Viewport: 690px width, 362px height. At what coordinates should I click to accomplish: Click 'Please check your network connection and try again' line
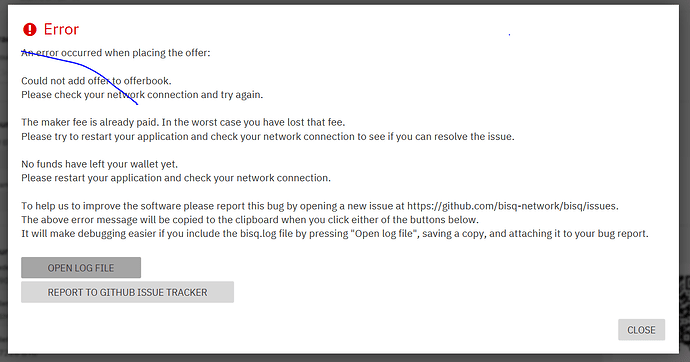(x=142, y=95)
